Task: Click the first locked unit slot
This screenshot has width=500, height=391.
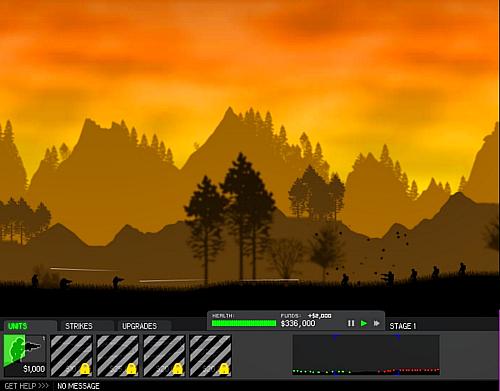Action: 71,356
